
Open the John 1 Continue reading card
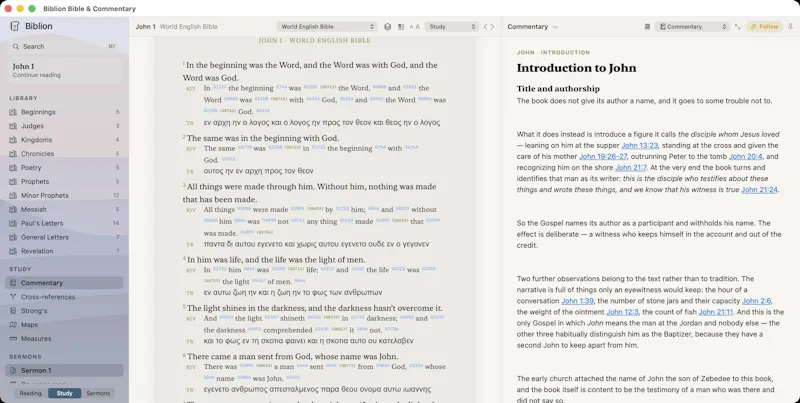(x=64, y=70)
